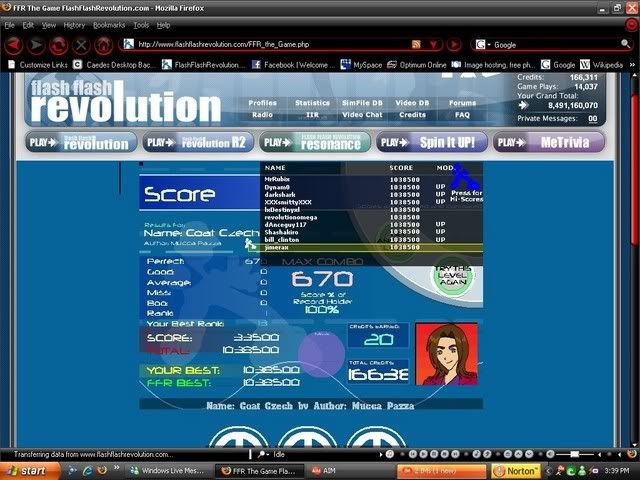640x480 pixels.
Task: Open the address bar history dropdown
Action: pyautogui.click(x=432, y=45)
